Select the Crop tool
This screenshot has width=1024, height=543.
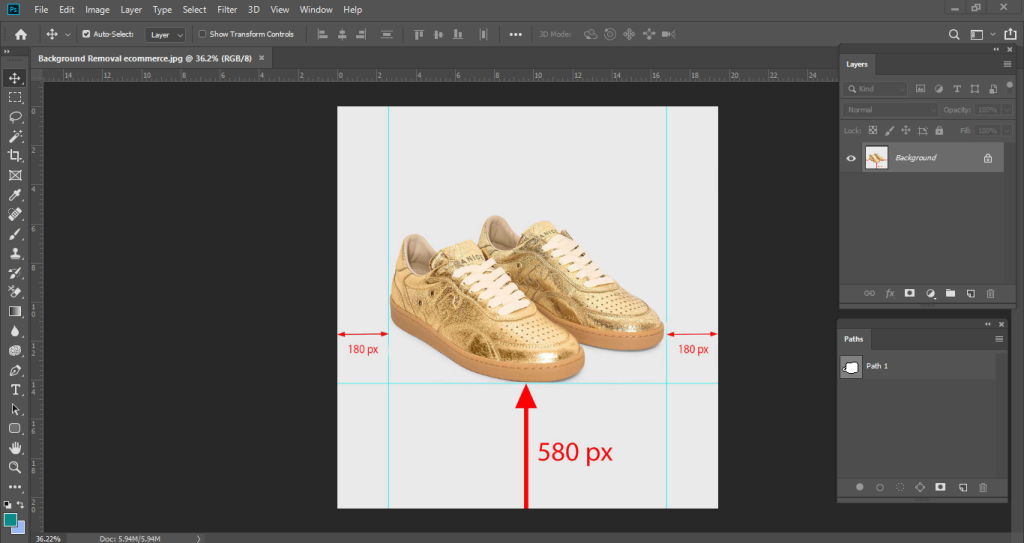coord(15,156)
